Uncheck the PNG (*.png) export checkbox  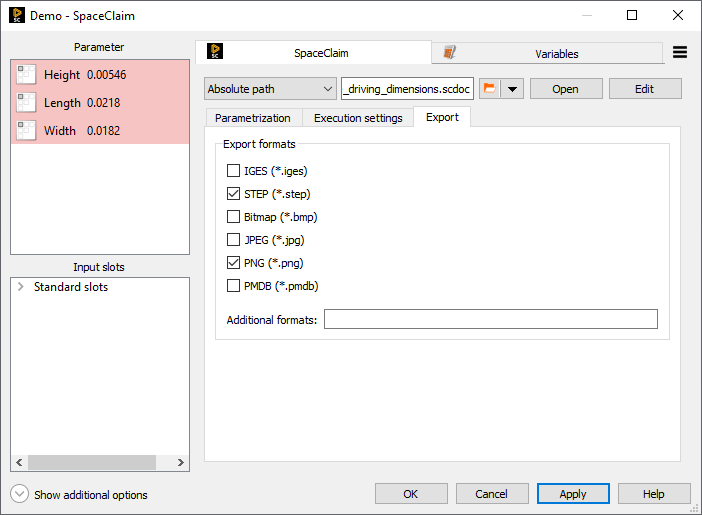(233, 262)
